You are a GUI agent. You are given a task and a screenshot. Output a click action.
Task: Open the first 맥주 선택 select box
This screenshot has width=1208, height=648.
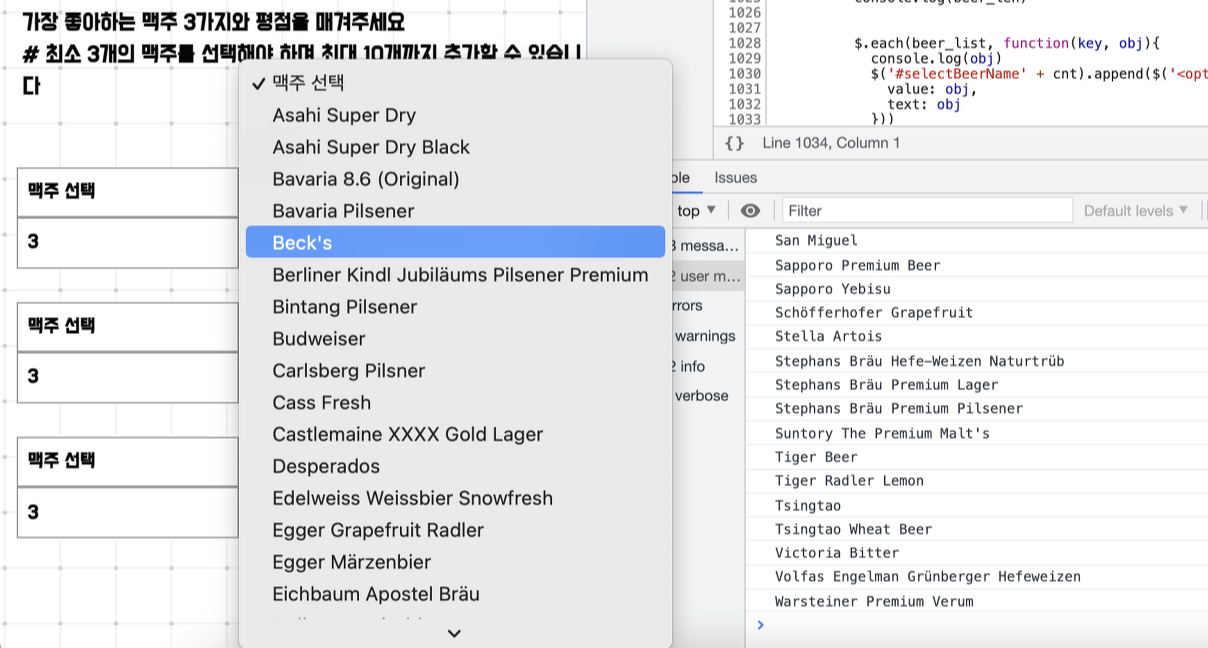[x=128, y=191]
